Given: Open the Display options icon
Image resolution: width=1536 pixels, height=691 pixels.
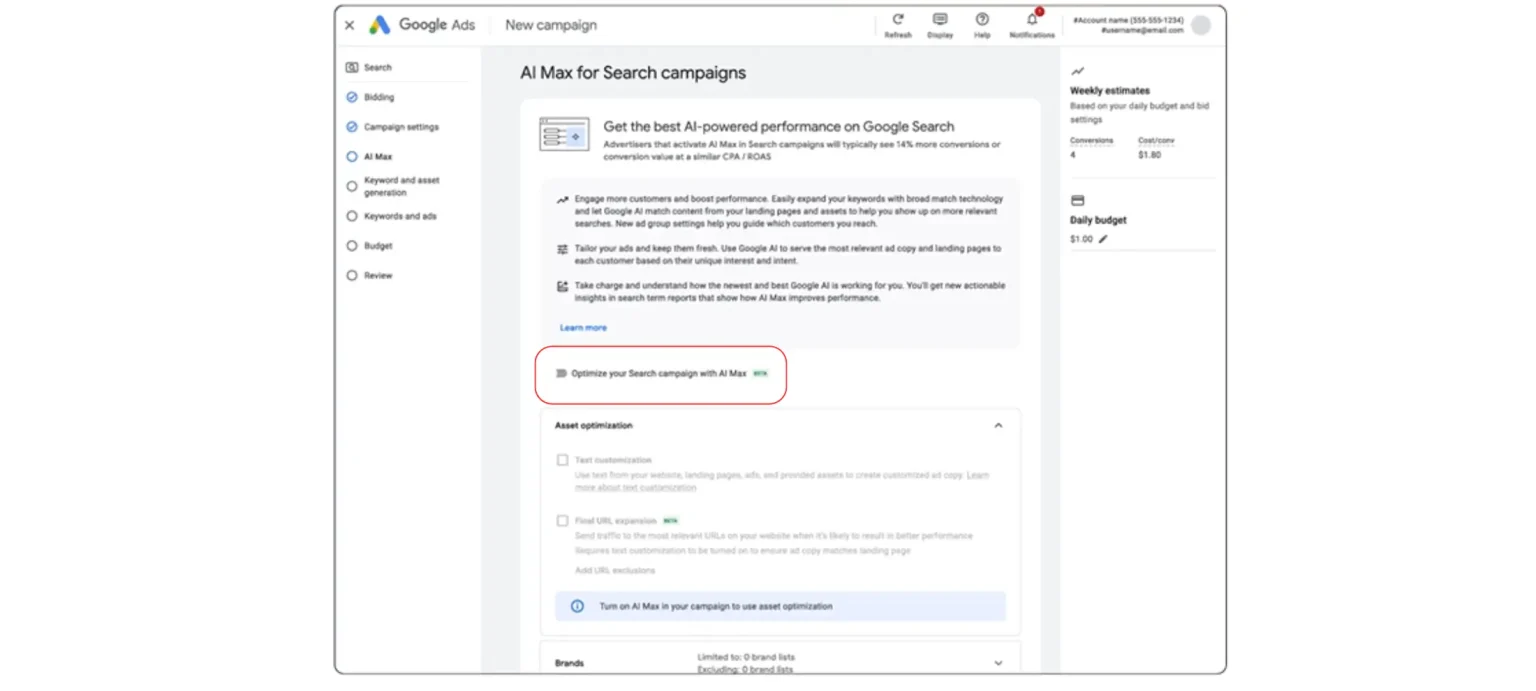Looking at the screenshot, I should tap(940, 20).
